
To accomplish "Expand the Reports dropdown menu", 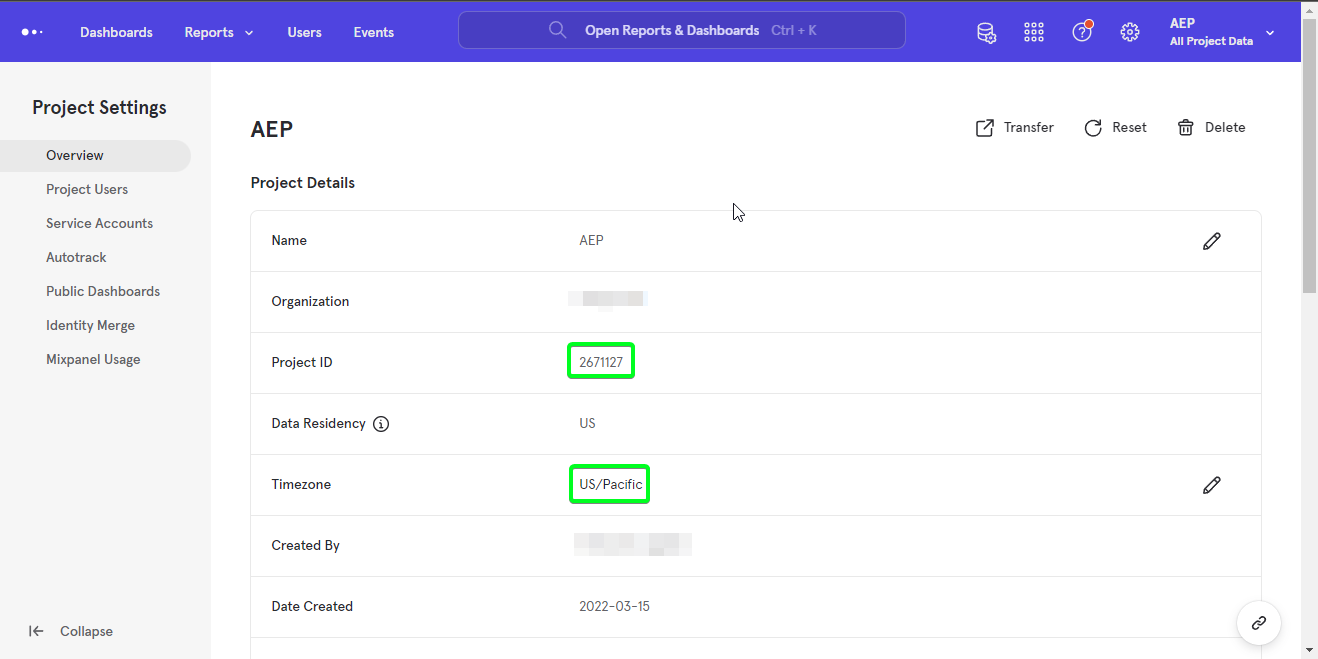I will (x=219, y=32).
